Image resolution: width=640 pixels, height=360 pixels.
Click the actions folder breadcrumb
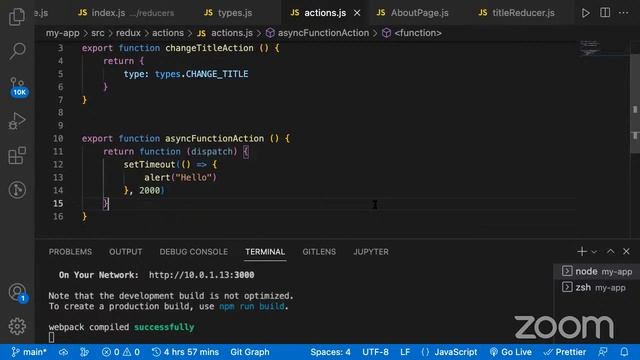(168, 33)
